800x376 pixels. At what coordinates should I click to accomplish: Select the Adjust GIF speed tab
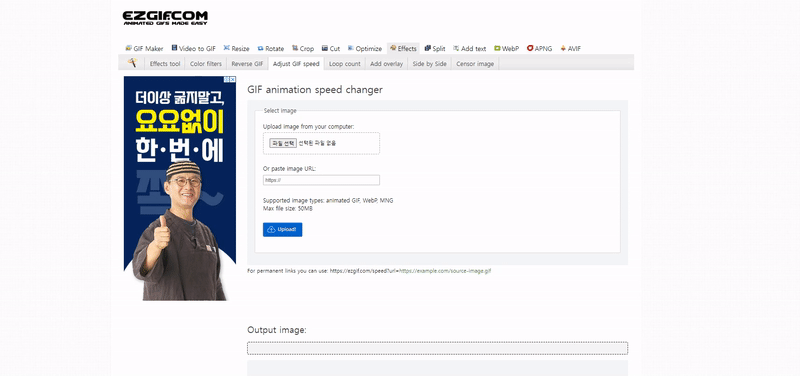pyautogui.click(x=296, y=64)
